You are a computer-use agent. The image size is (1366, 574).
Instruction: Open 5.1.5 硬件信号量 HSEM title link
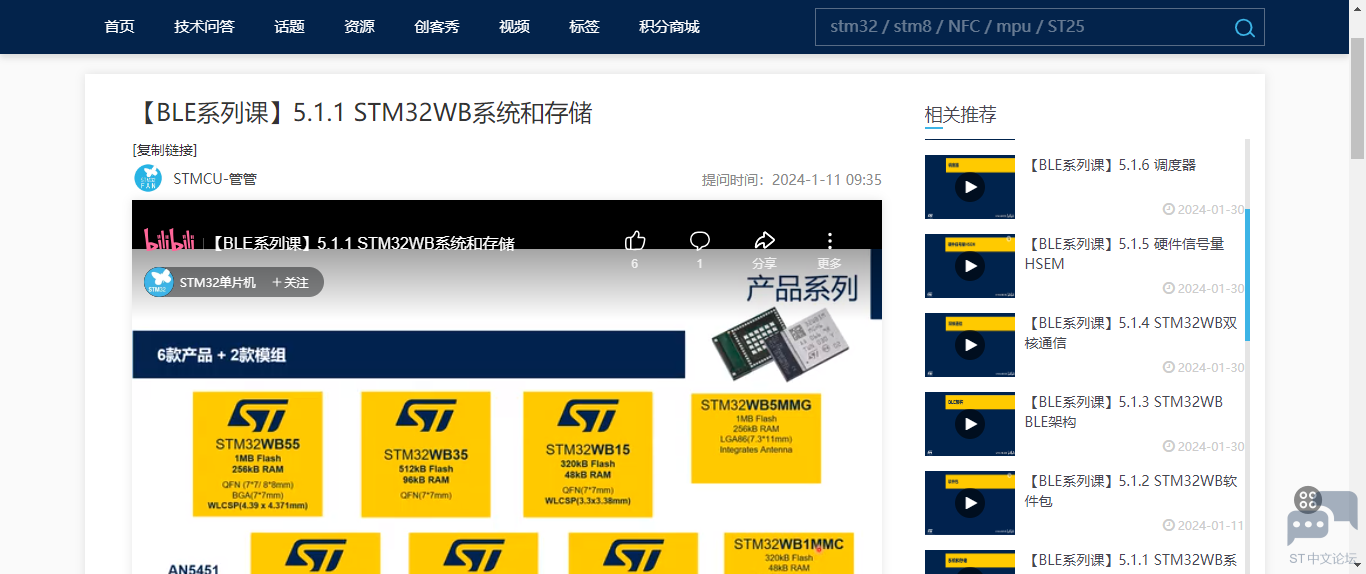point(1124,254)
